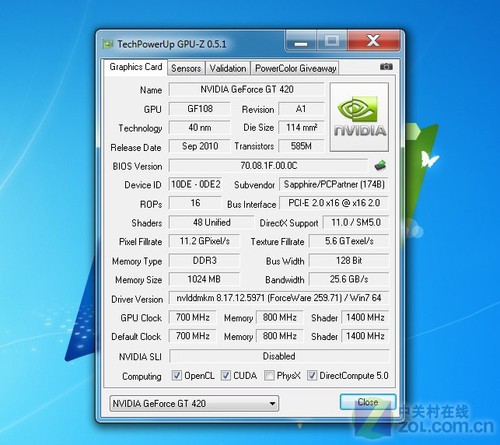This screenshot has width=500, height=445.
Task: Click the Driver Version field nvlddmkm 8.17.12.5971
Action: 279,298
